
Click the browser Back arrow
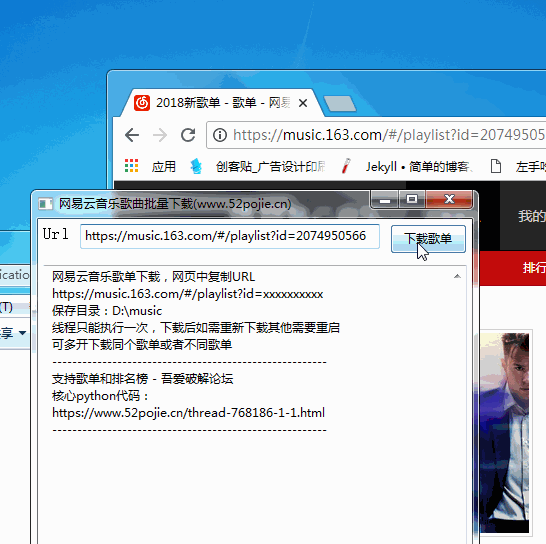coord(132,135)
